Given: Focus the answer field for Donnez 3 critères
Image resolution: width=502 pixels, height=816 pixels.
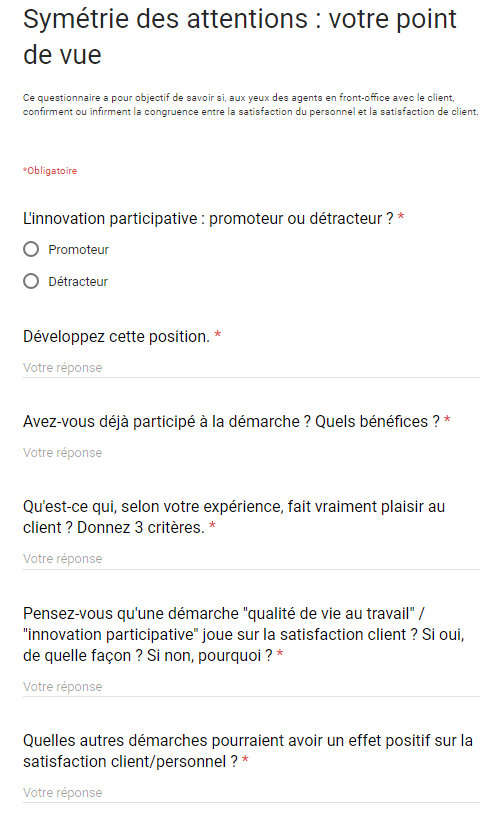Looking at the screenshot, I should pos(251,558).
